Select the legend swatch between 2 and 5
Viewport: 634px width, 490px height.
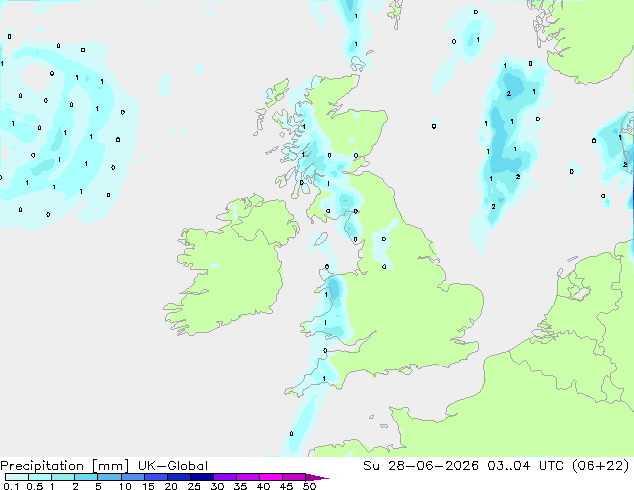coord(86,477)
